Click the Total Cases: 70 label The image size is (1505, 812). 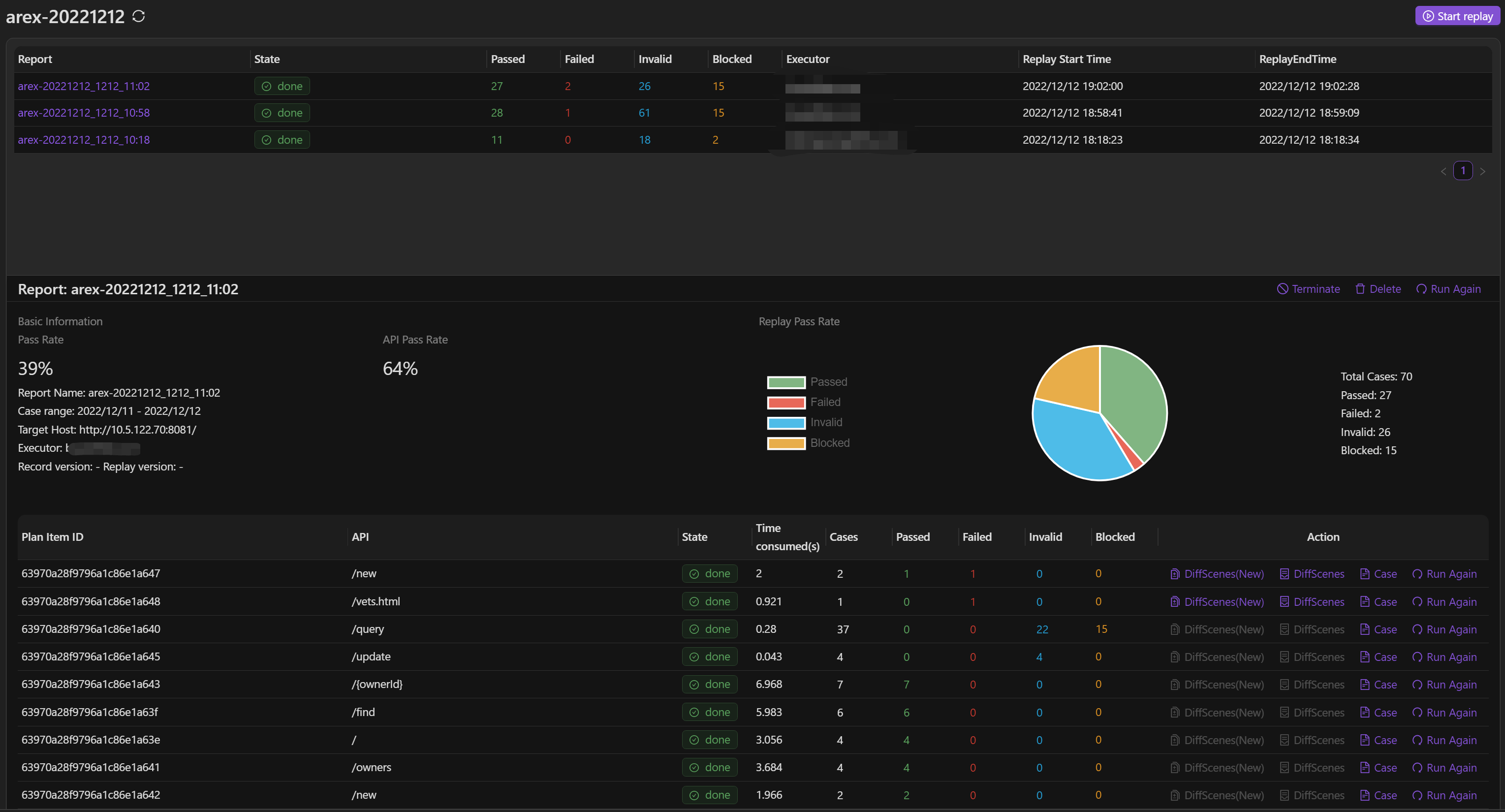[1376, 377]
